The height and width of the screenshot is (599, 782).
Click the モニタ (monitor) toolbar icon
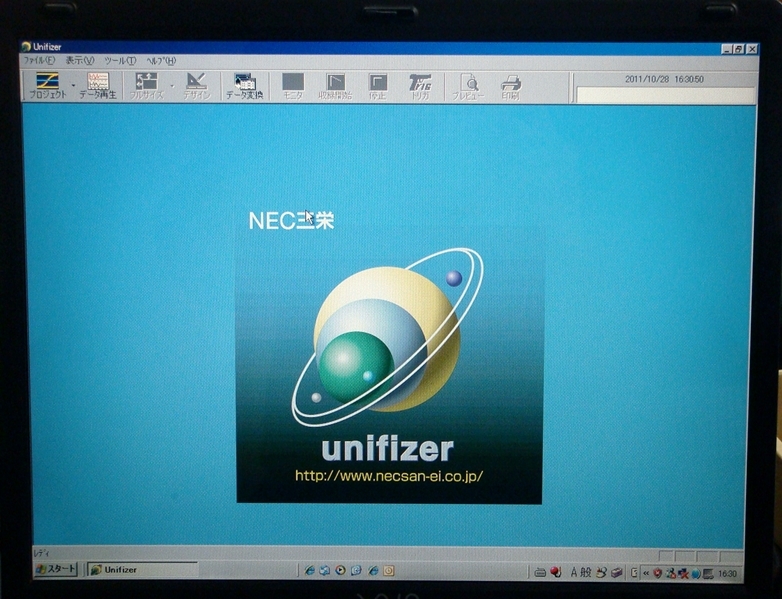click(293, 86)
